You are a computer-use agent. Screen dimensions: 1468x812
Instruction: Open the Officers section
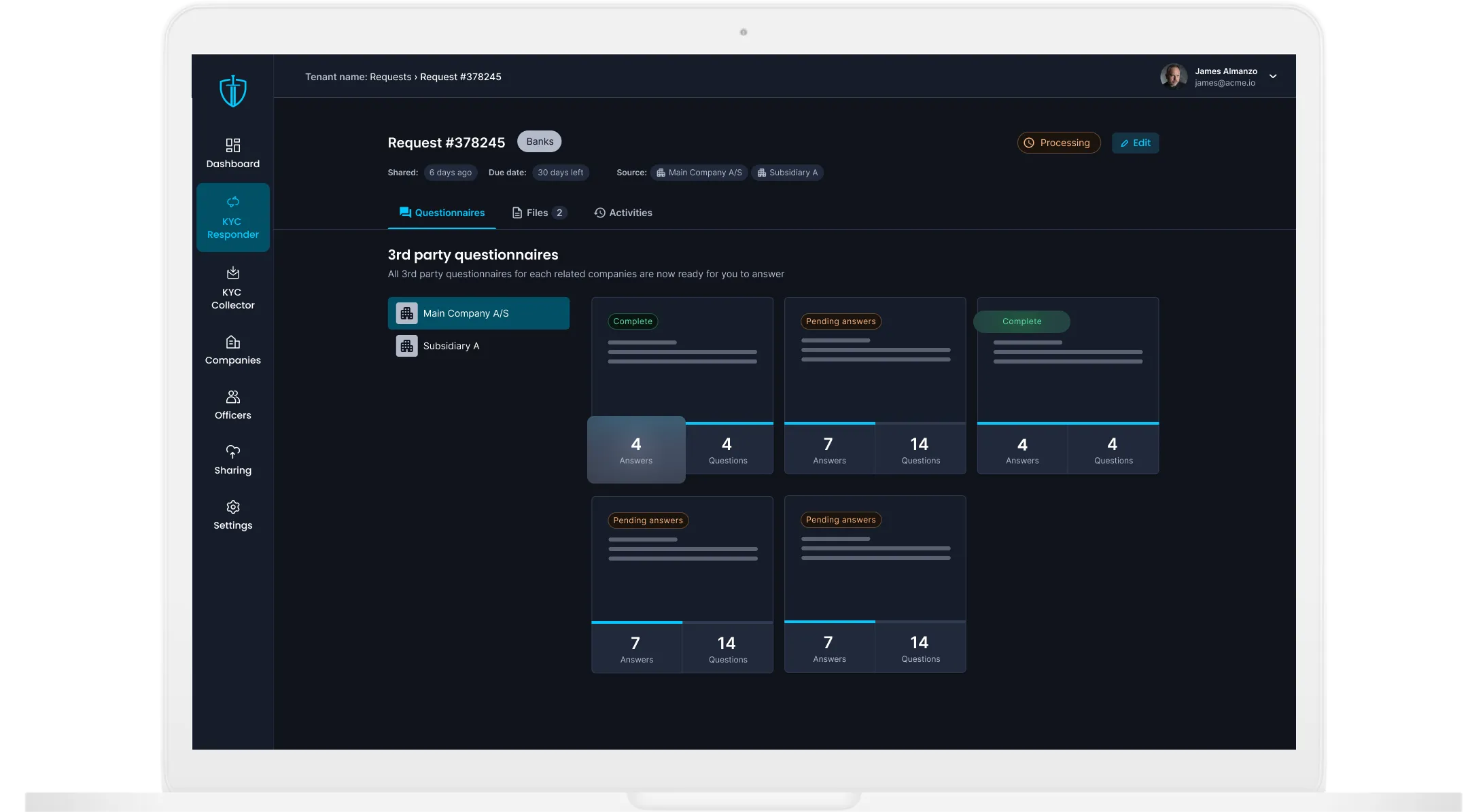click(x=232, y=404)
